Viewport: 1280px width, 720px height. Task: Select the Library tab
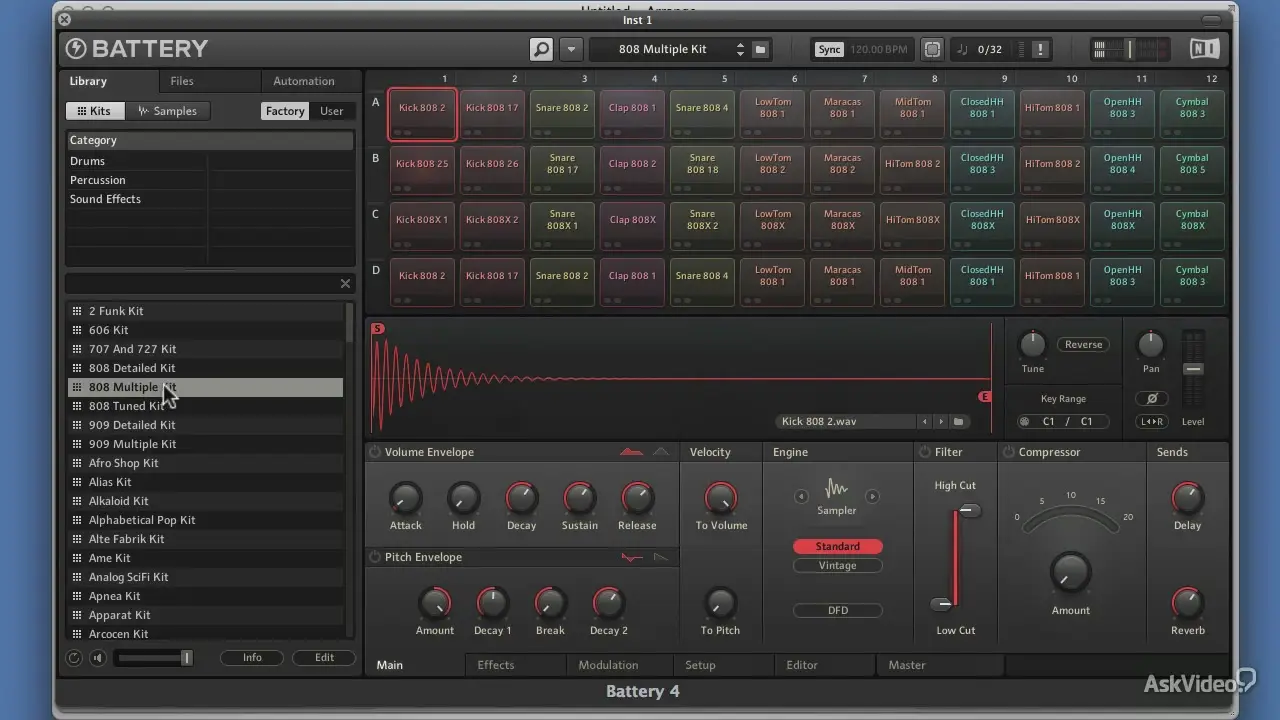88,81
